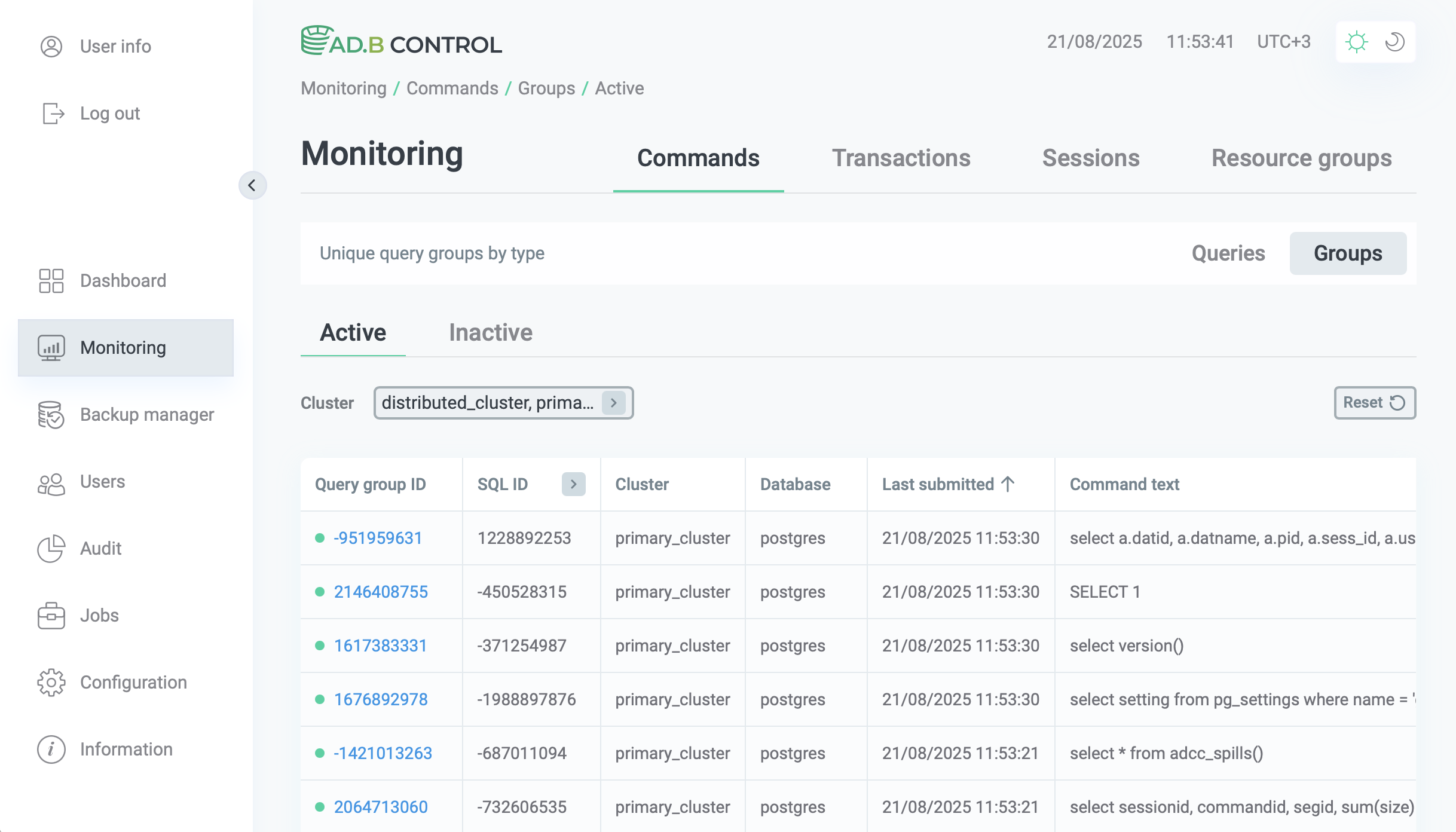This screenshot has height=832, width=1456.
Task: Toggle the view to Queries mode
Action: 1228,253
